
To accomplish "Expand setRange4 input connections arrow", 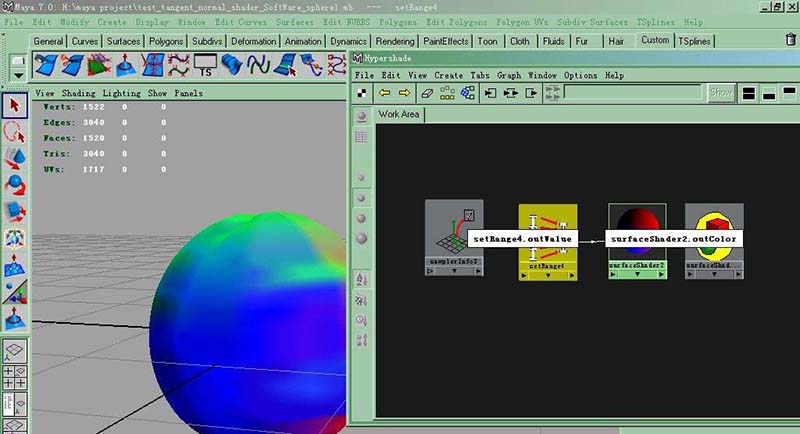I will coord(524,276).
